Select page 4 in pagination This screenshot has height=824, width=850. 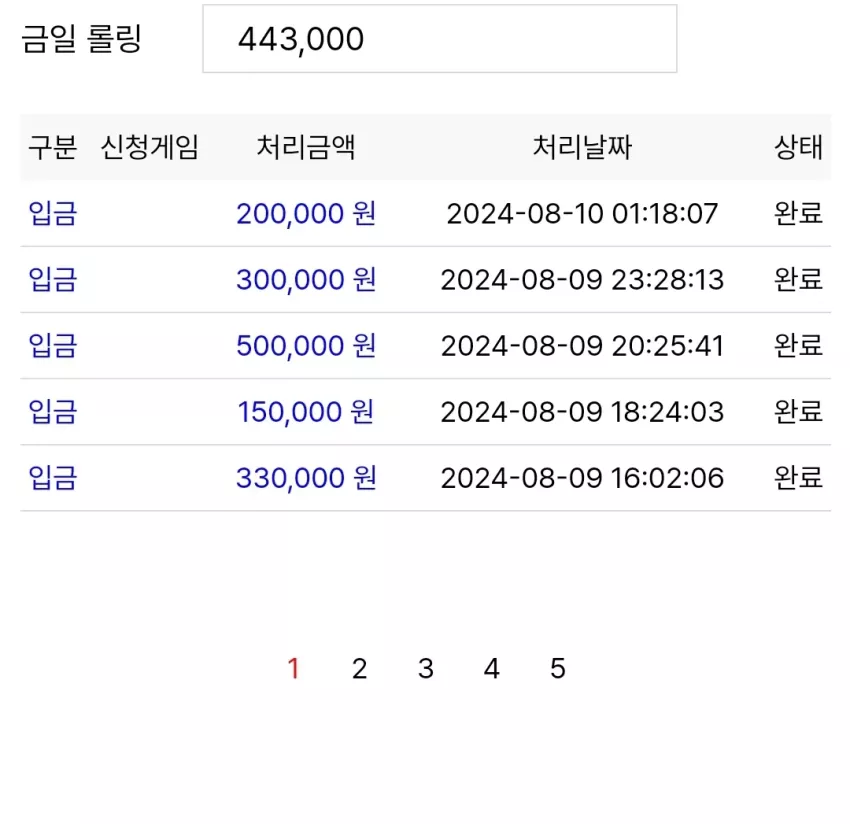click(x=492, y=668)
